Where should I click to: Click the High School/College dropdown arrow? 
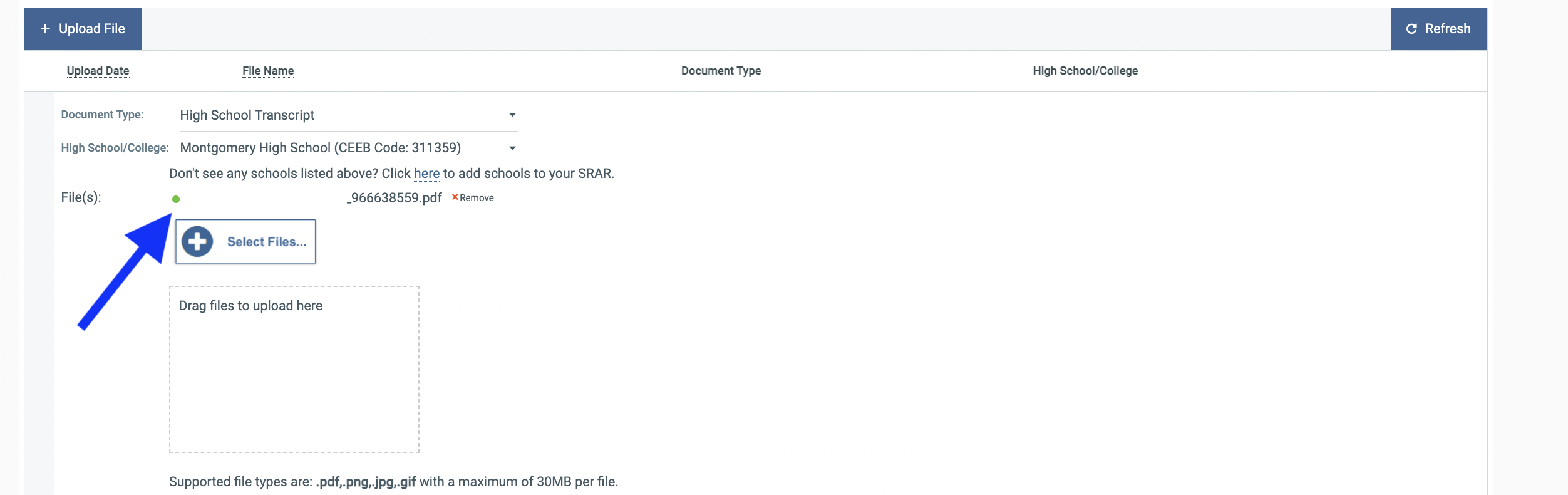point(512,148)
